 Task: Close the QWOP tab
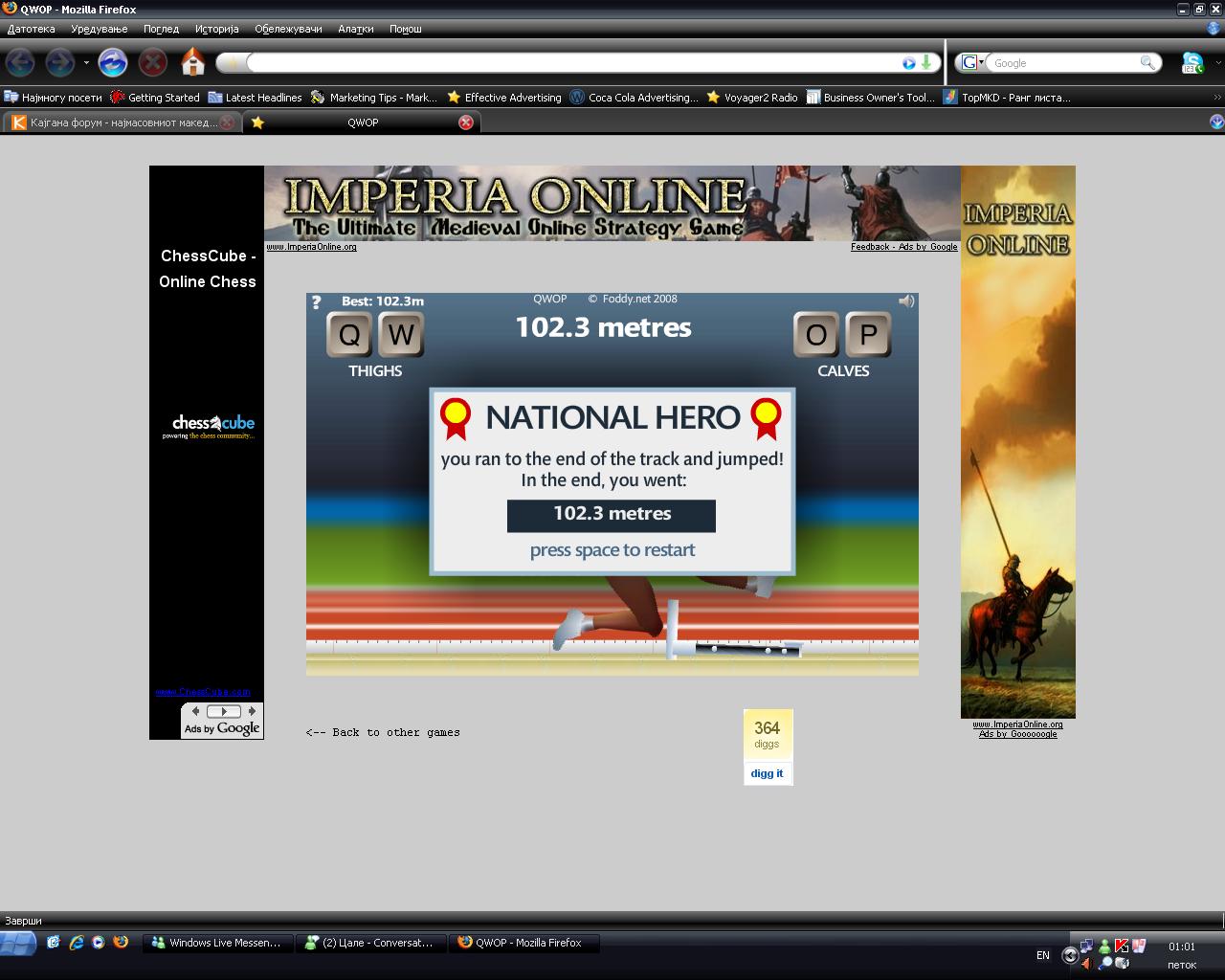(x=466, y=122)
